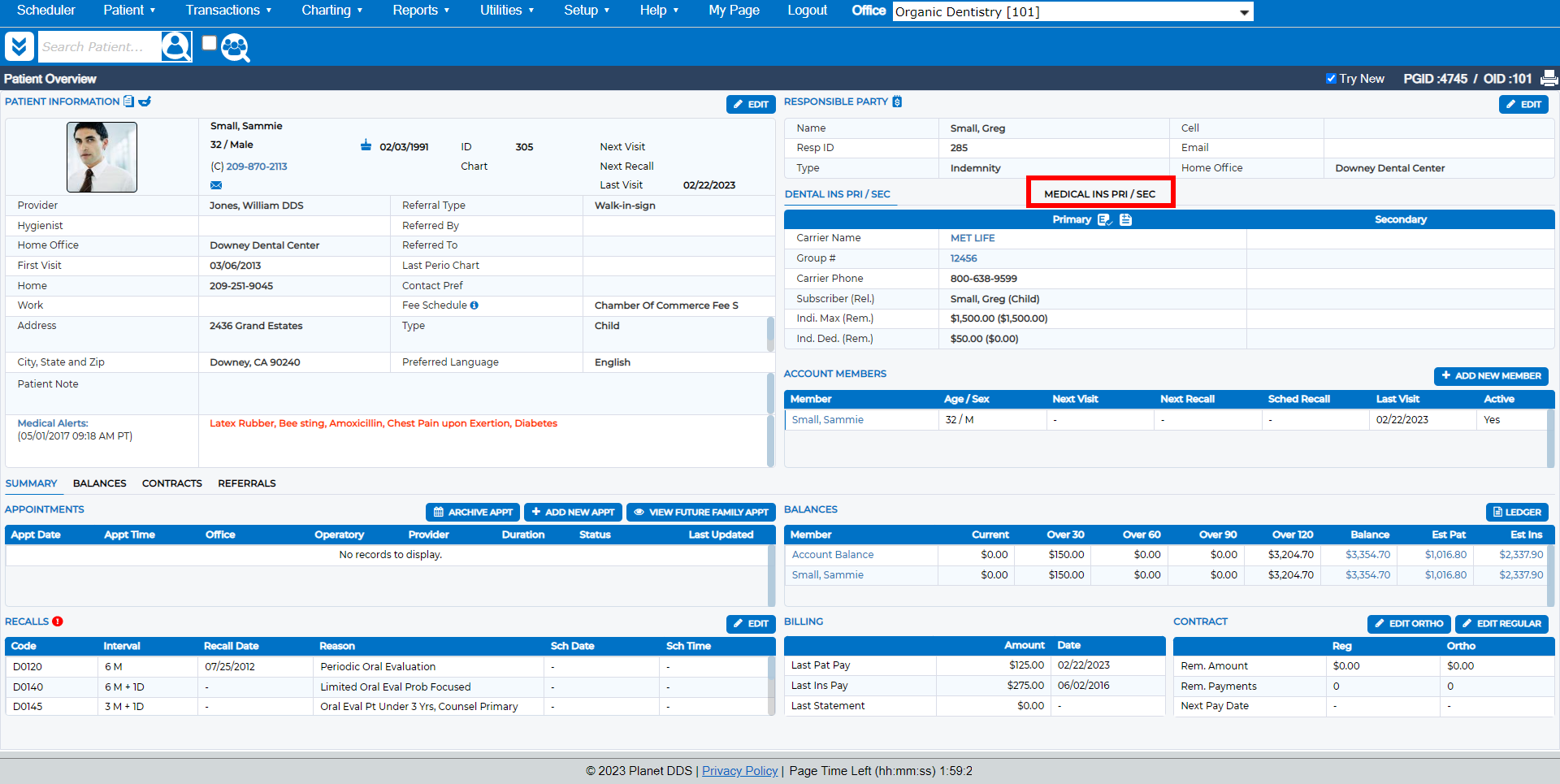Expand the Help menu
This screenshot has height=784, width=1560.
click(658, 11)
